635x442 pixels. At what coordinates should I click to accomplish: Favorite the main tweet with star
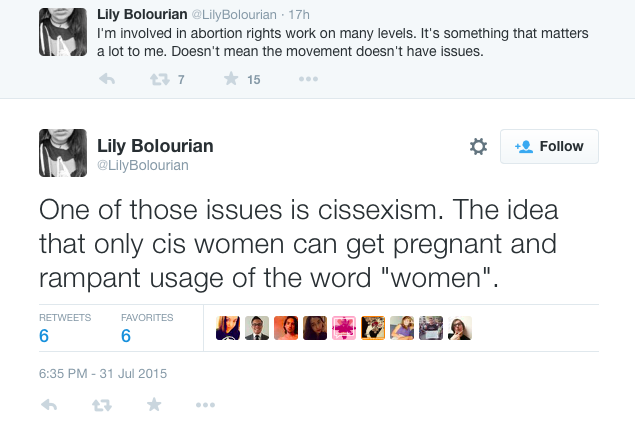coord(153,405)
